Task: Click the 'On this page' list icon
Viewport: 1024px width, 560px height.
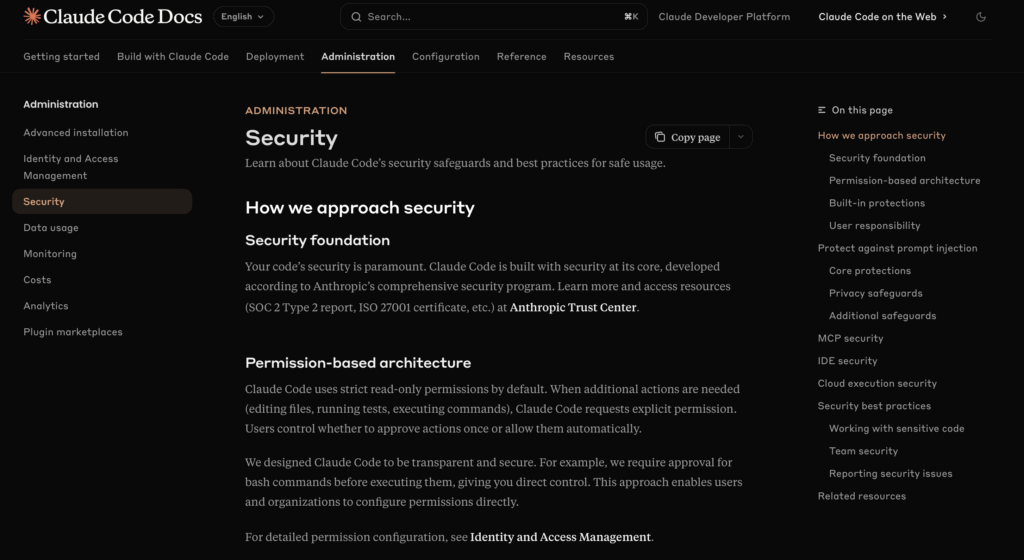Action: [x=822, y=110]
